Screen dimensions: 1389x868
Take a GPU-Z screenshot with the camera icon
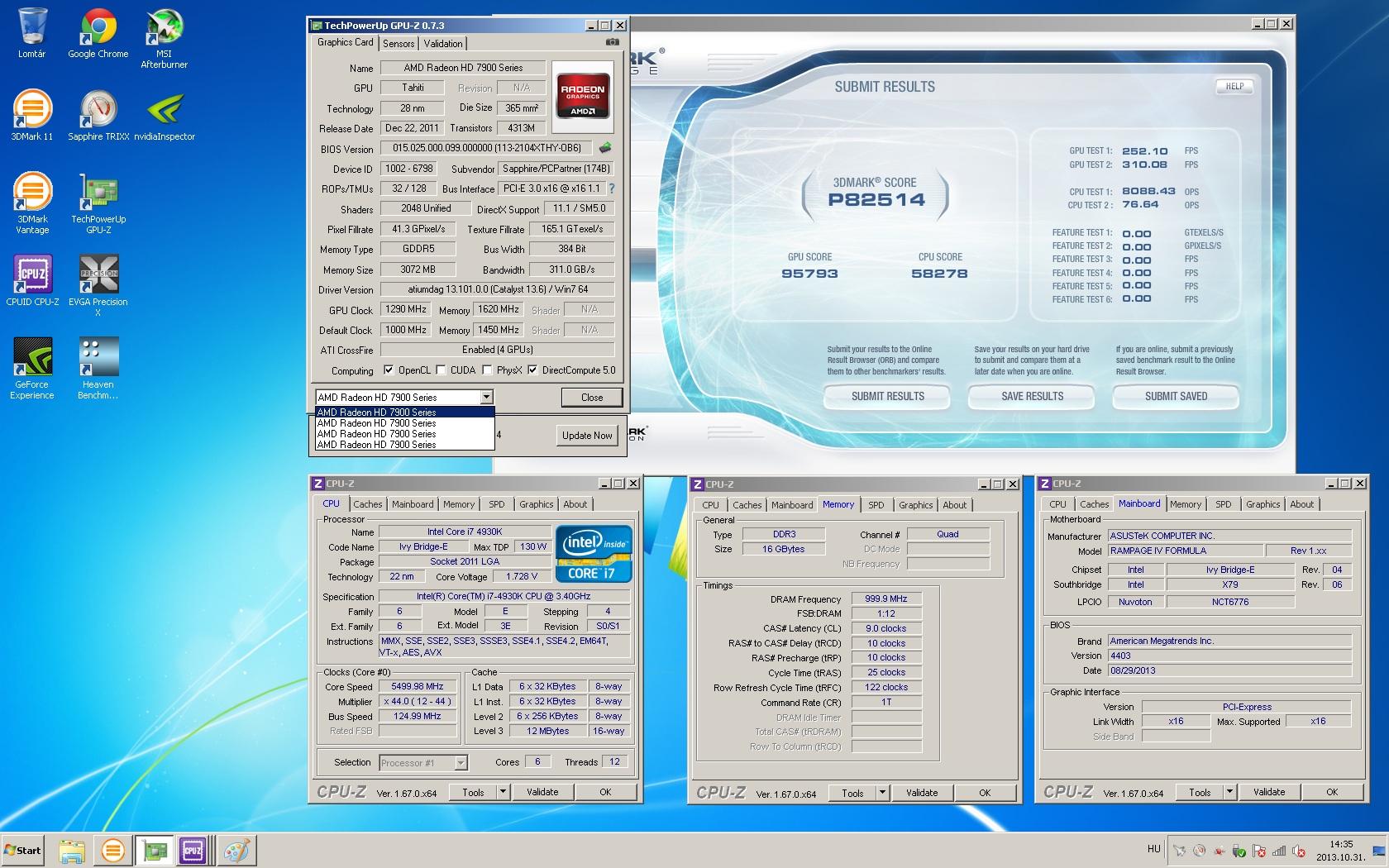pyautogui.click(x=612, y=41)
